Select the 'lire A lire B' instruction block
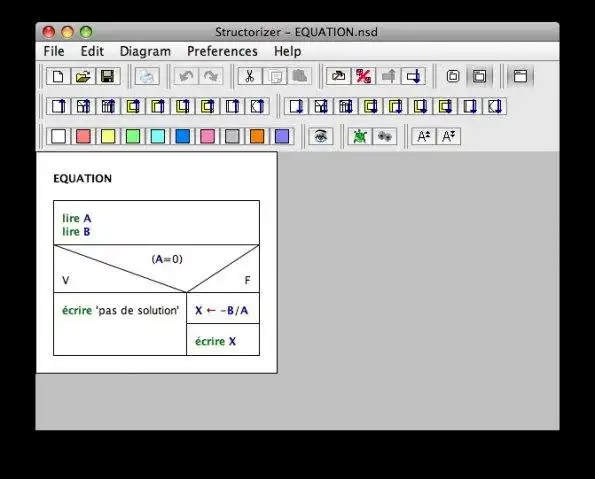 coord(156,223)
